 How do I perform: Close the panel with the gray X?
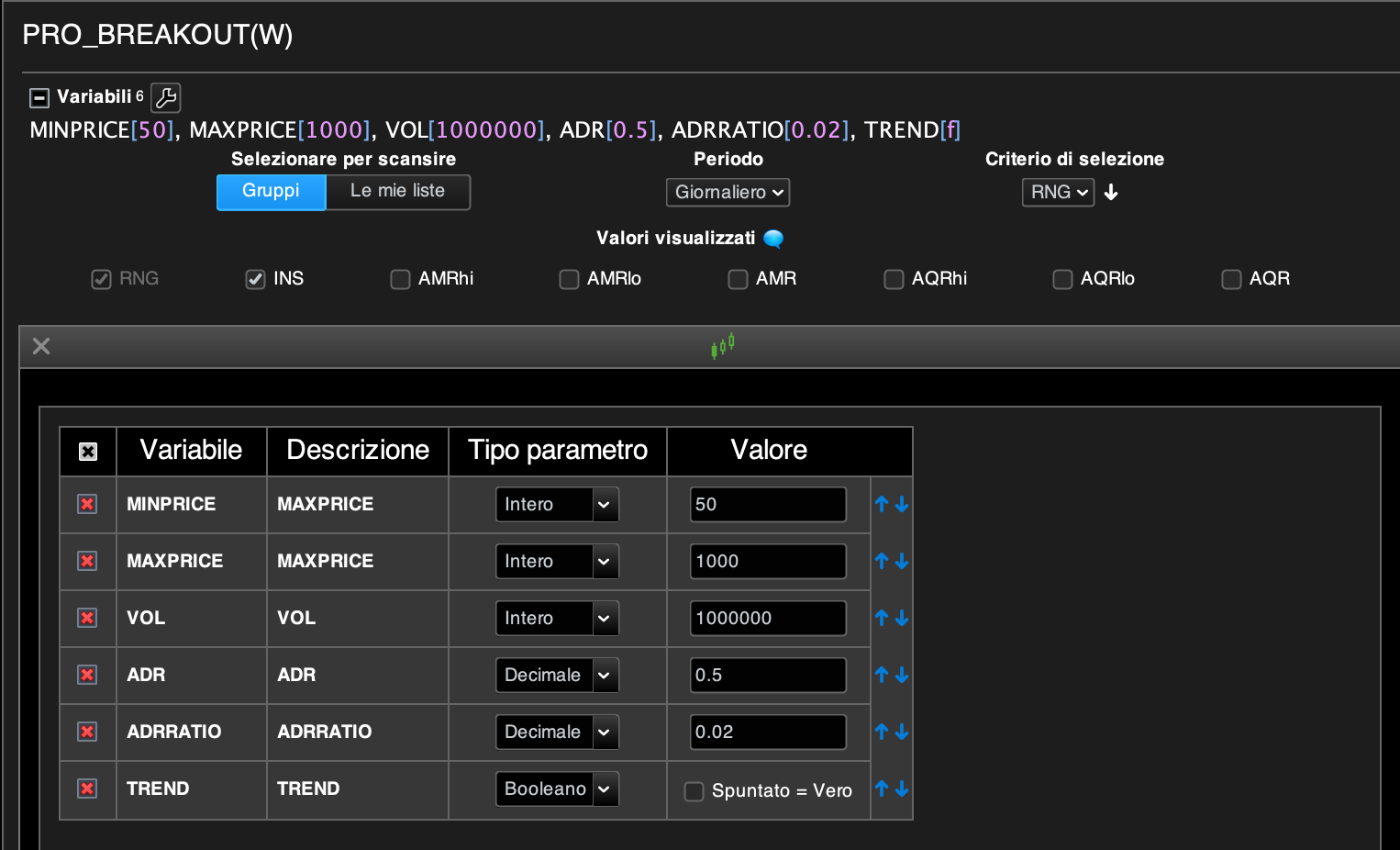41,346
